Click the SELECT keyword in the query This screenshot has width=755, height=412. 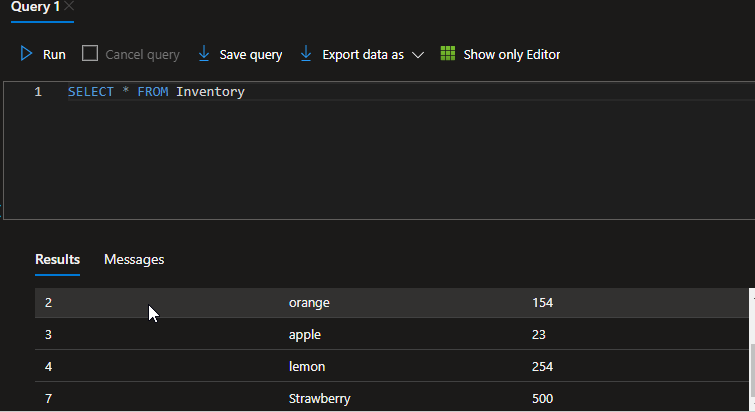tap(91, 91)
